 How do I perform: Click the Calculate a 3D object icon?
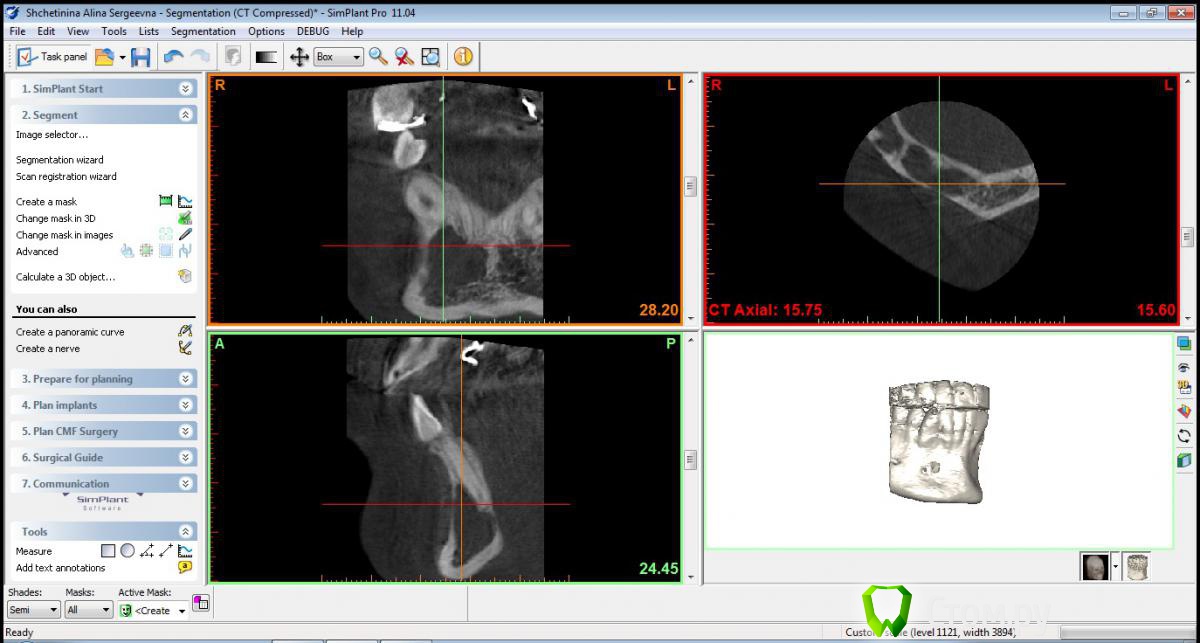click(x=184, y=277)
